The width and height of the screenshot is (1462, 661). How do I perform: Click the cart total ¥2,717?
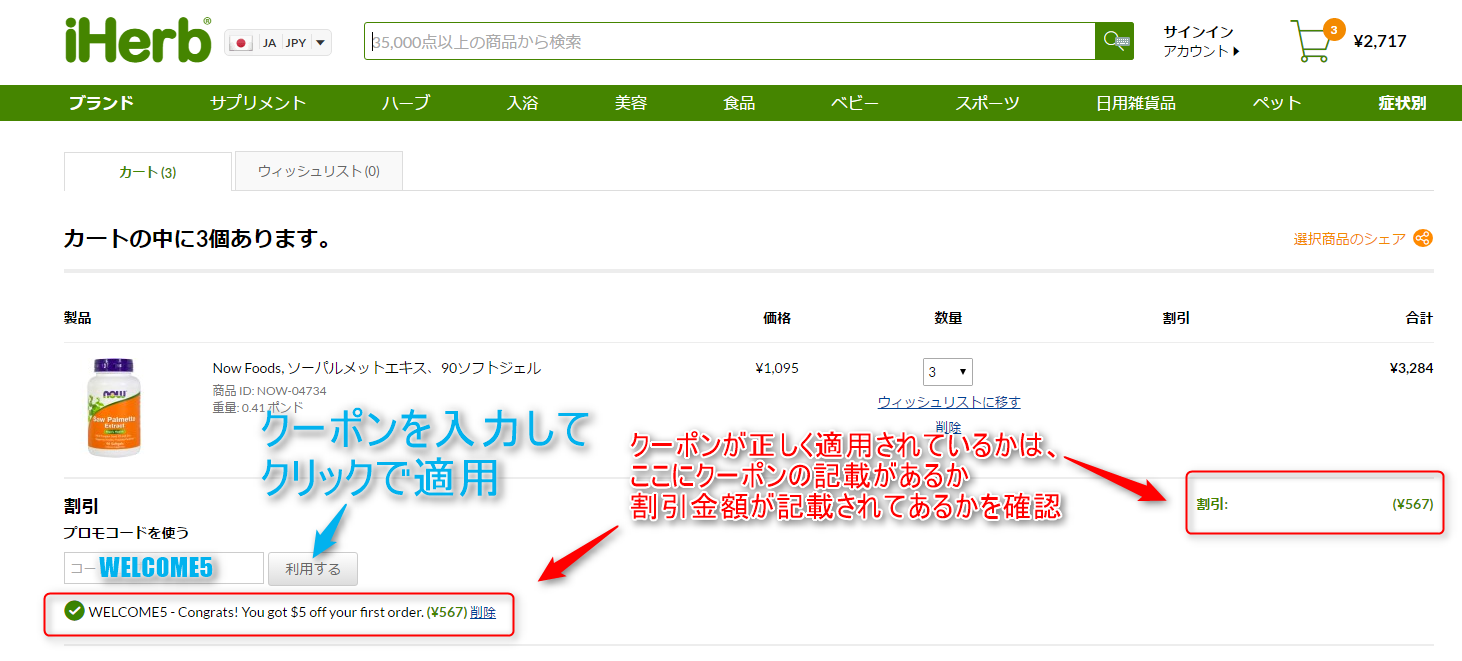(1380, 41)
